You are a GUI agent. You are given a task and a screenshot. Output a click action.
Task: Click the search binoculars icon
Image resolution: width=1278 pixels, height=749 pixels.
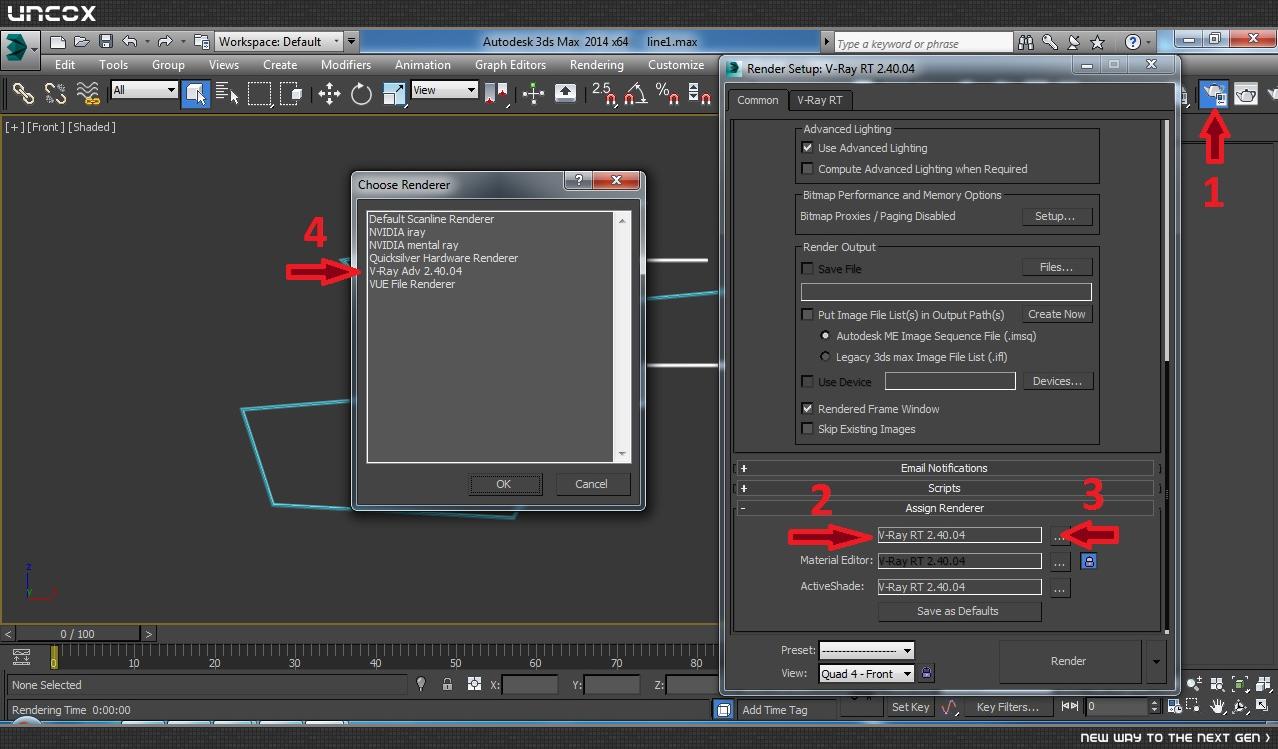pyautogui.click(x=1026, y=42)
